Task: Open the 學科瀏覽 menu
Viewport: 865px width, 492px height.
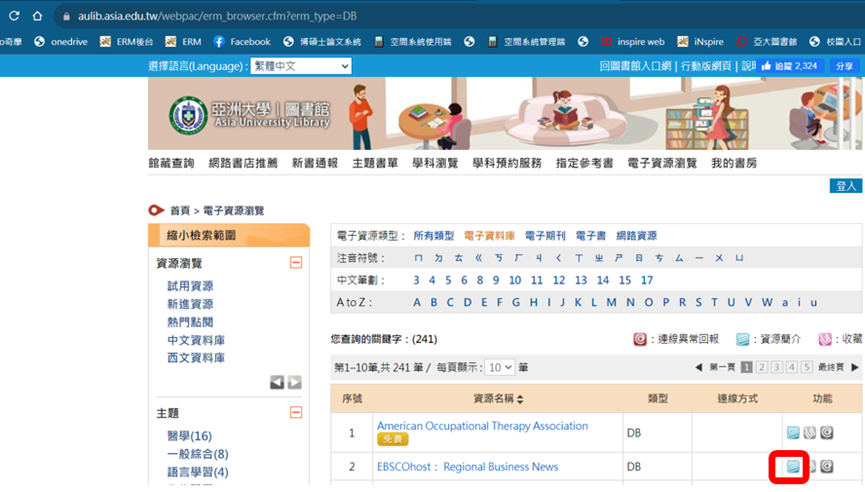Action: pos(435,163)
